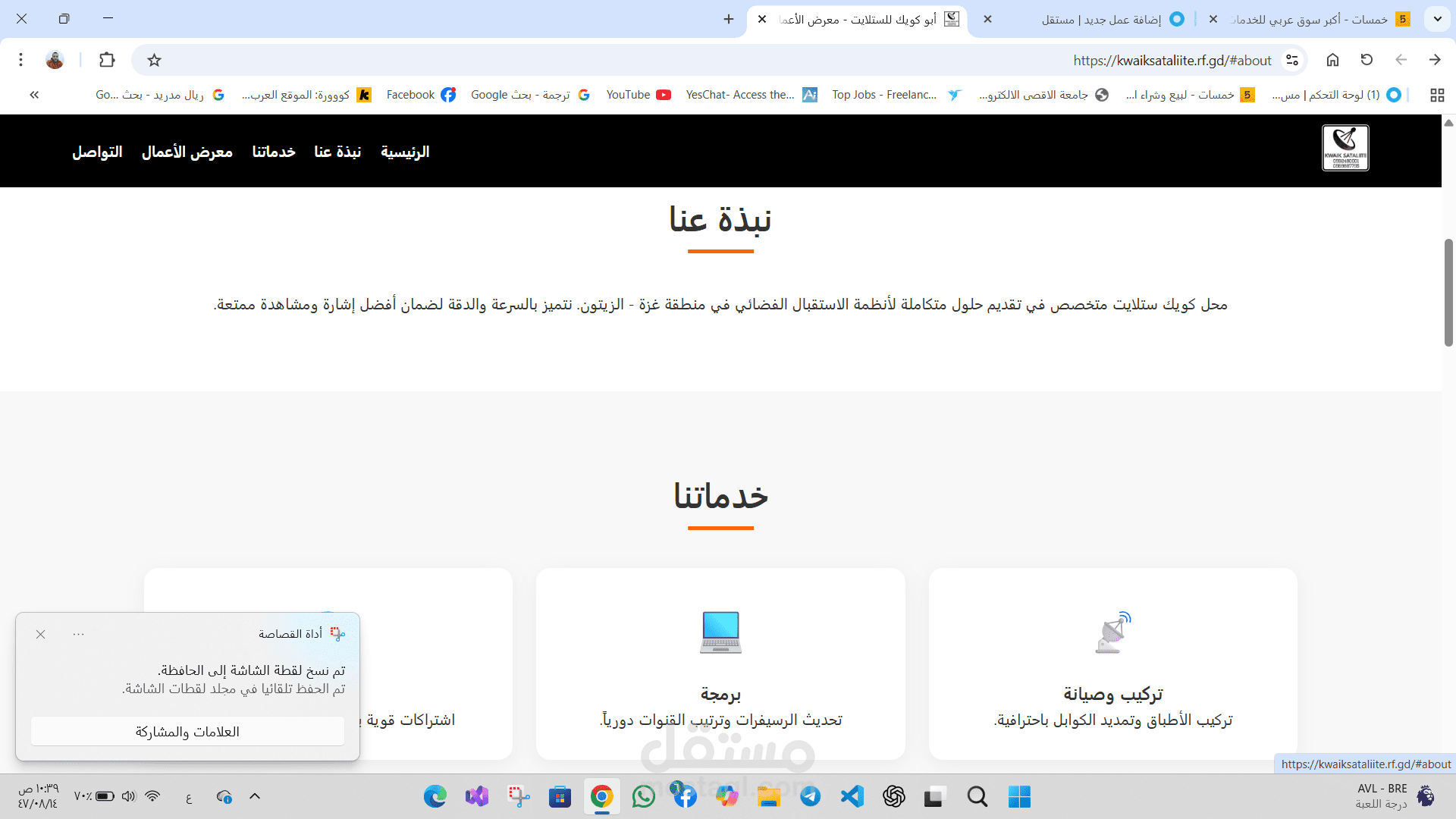Open WhatsApp from the taskbar
The width and height of the screenshot is (1456, 819).
(643, 796)
